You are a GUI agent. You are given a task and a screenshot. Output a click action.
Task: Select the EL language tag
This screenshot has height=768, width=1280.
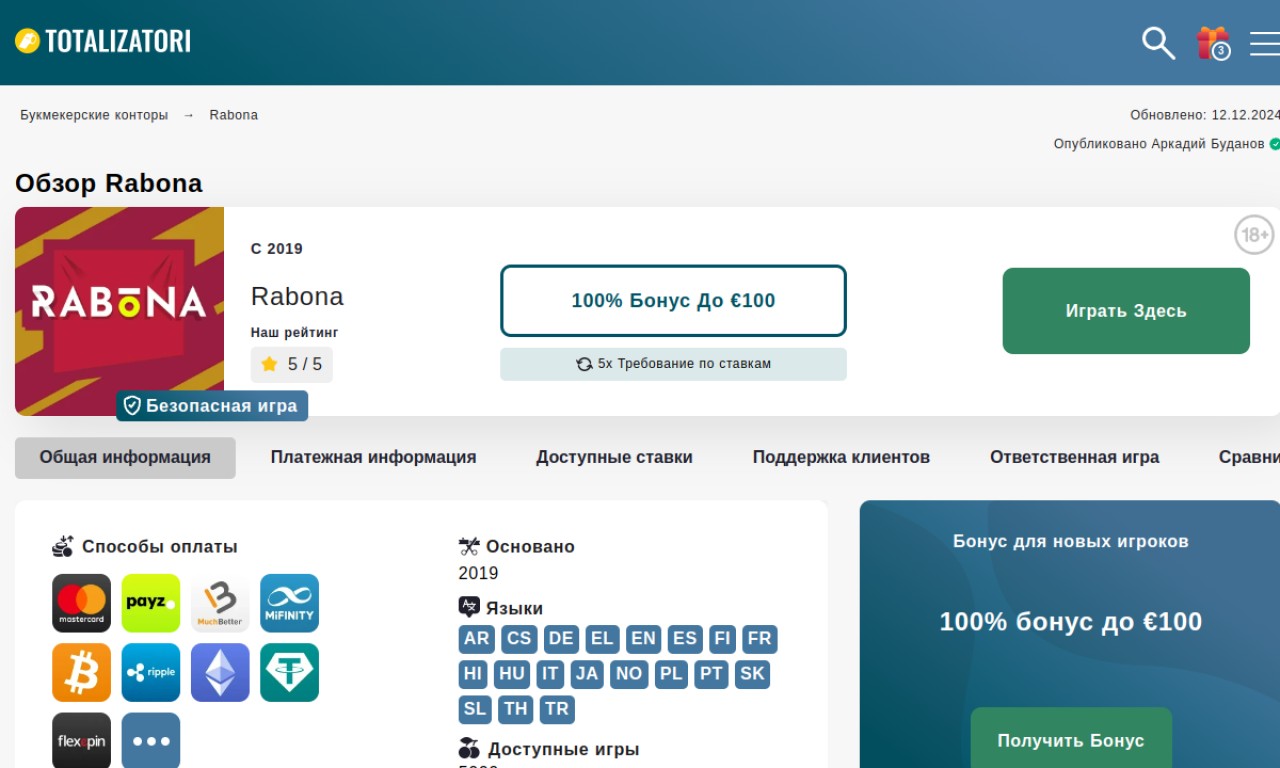pyautogui.click(x=602, y=639)
